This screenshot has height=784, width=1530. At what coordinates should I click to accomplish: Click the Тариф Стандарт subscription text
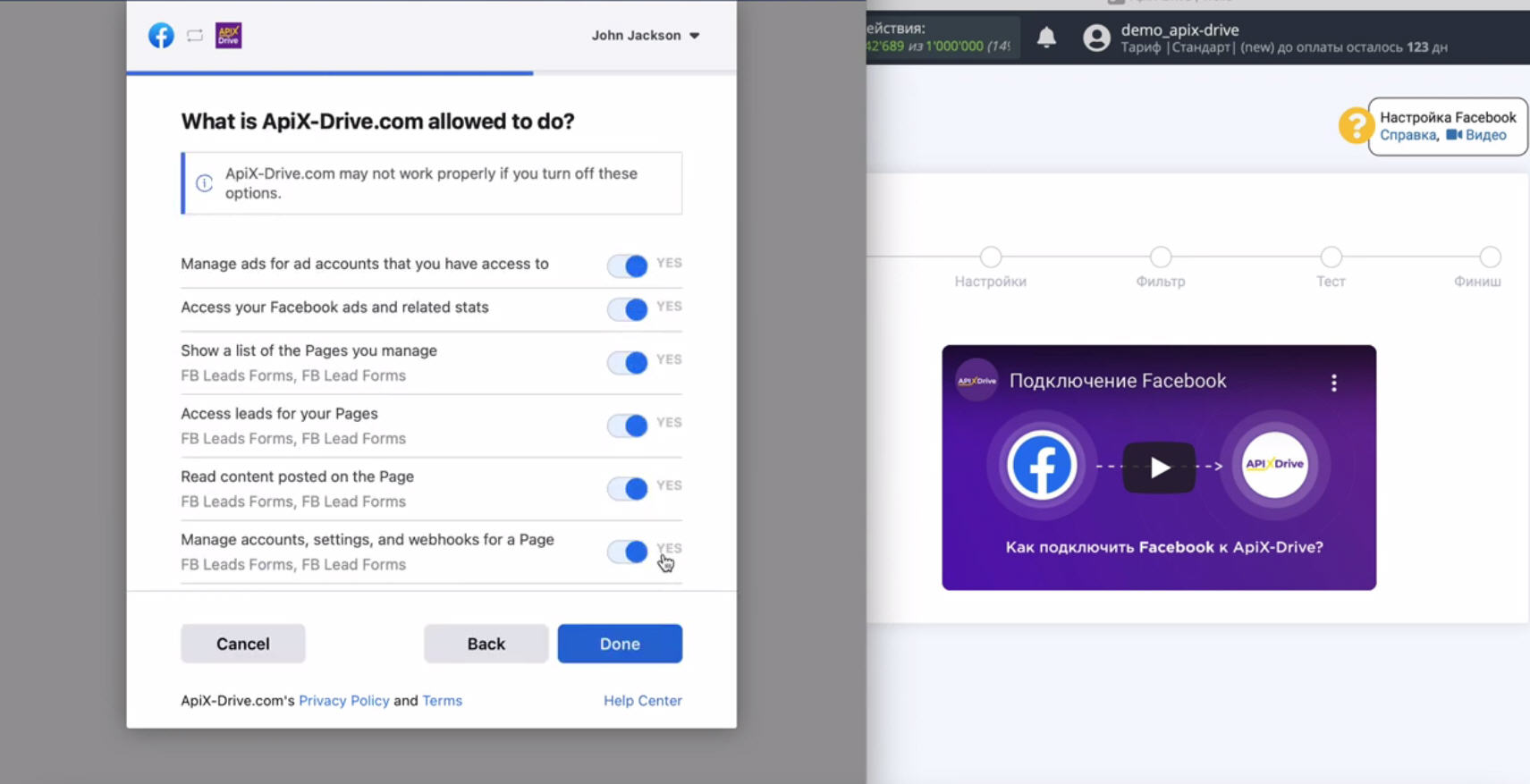1284,47
